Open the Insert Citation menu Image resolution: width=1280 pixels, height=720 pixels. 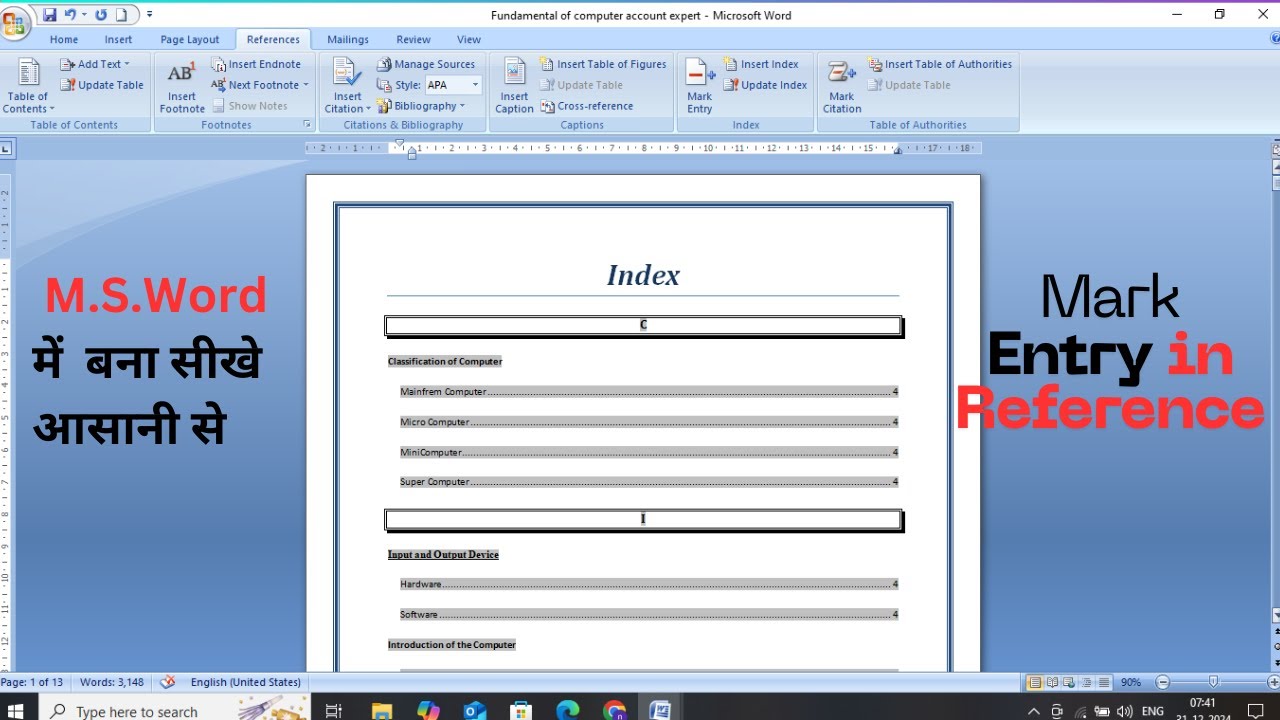pyautogui.click(x=347, y=86)
